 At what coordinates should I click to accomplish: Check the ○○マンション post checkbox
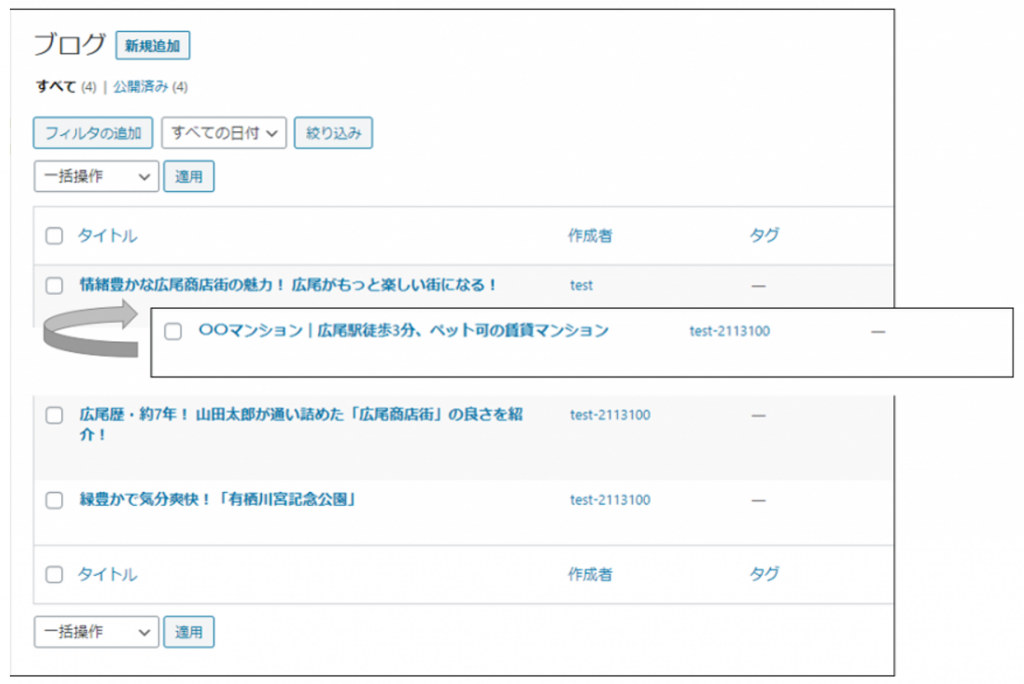(x=173, y=332)
